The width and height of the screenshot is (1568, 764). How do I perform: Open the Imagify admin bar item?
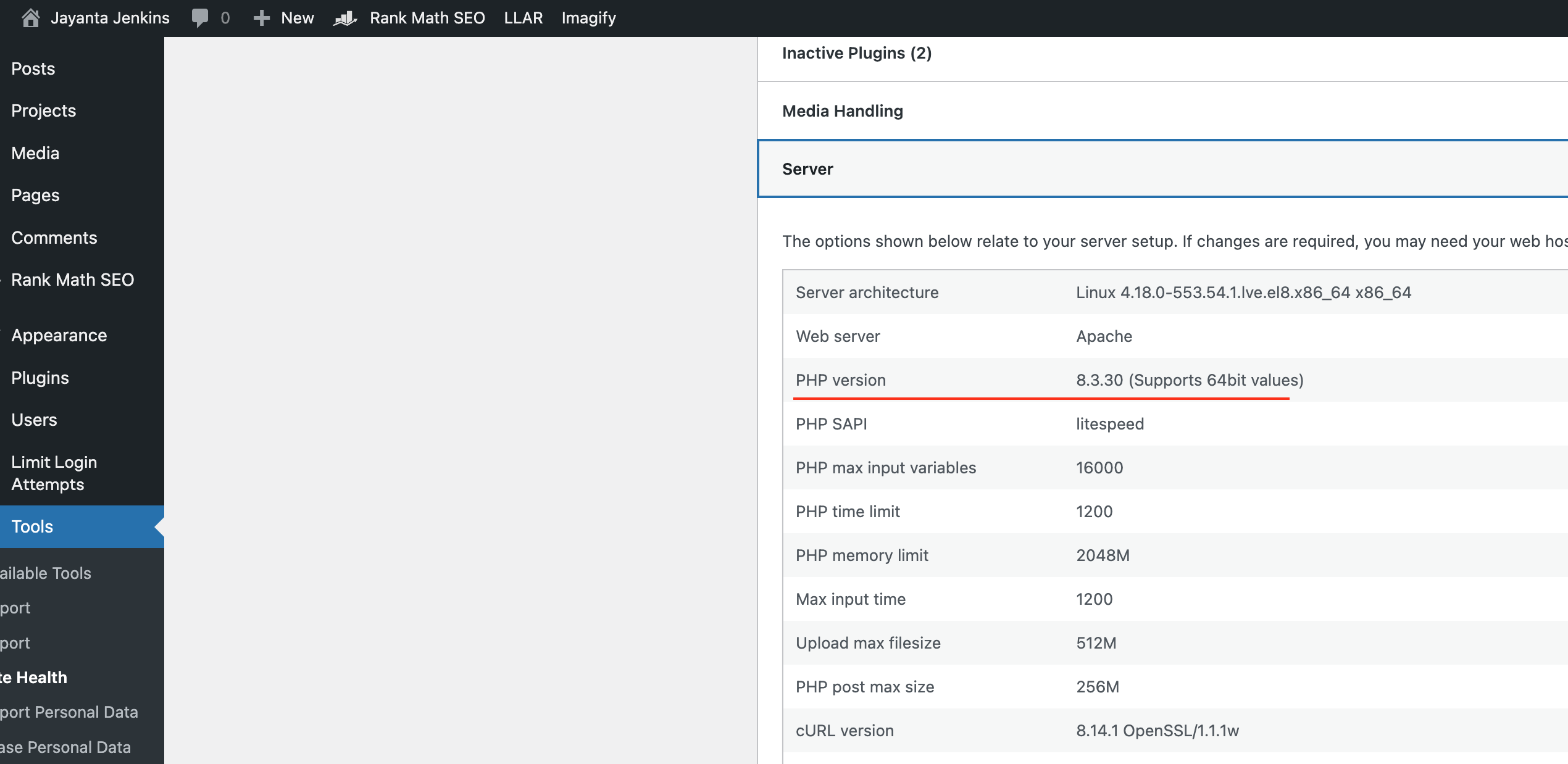589,18
